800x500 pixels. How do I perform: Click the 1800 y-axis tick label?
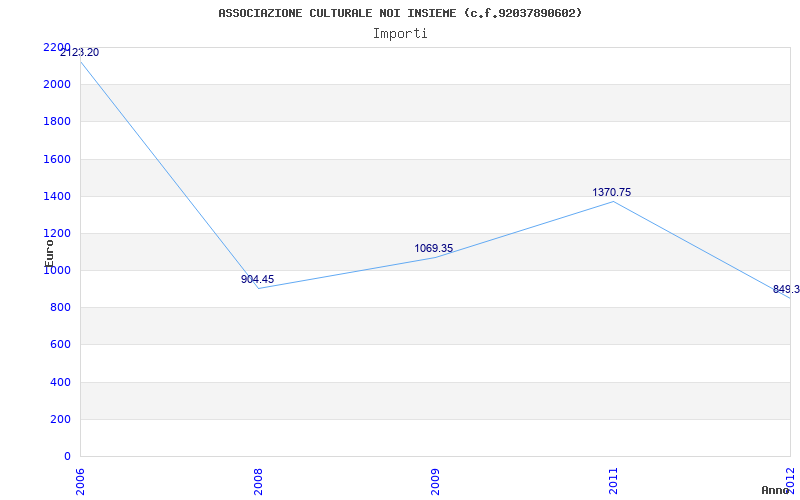[x=57, y=122]
